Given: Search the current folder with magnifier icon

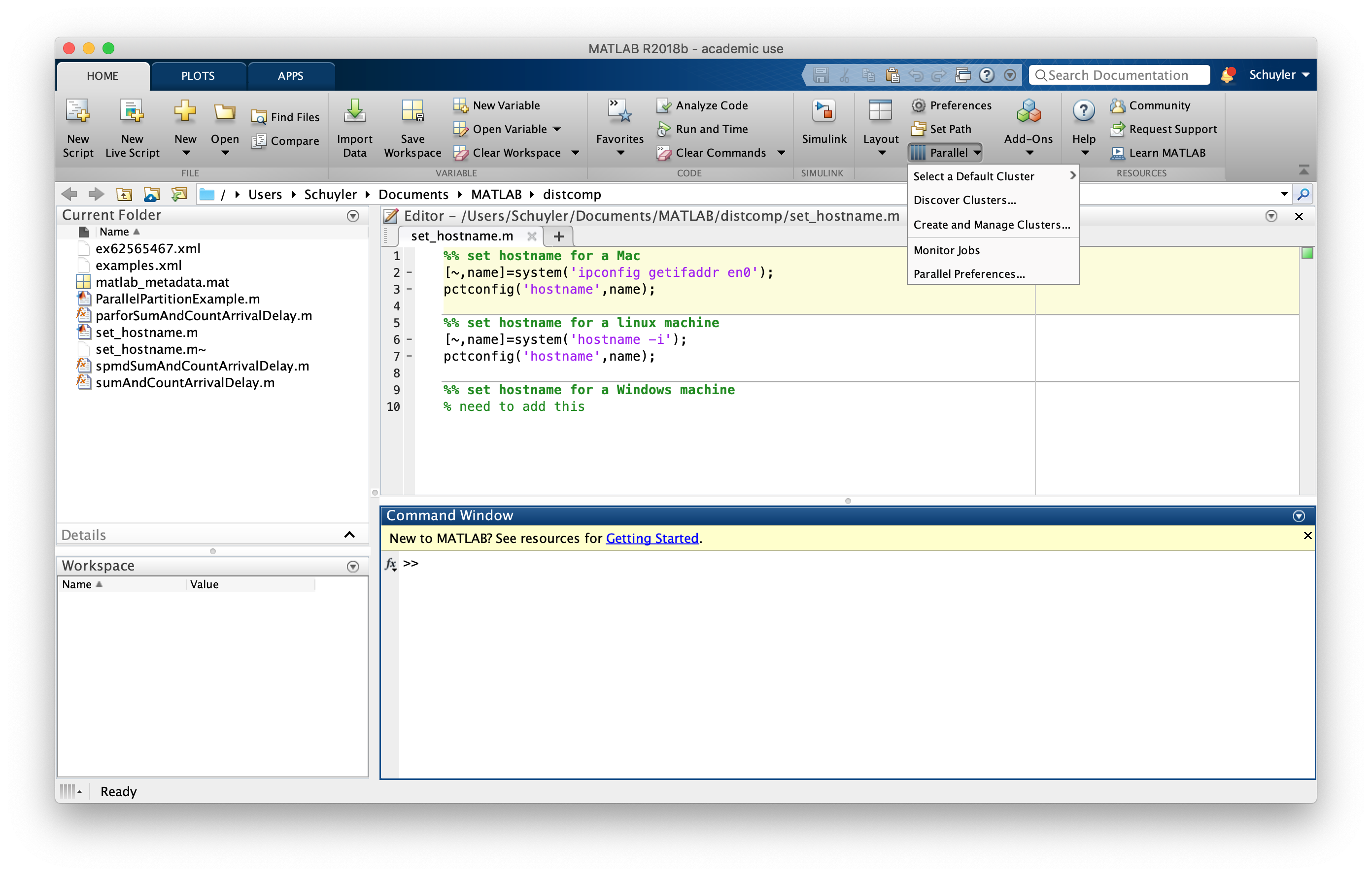Looking at the screenshot, I should tap(1303, 195).
